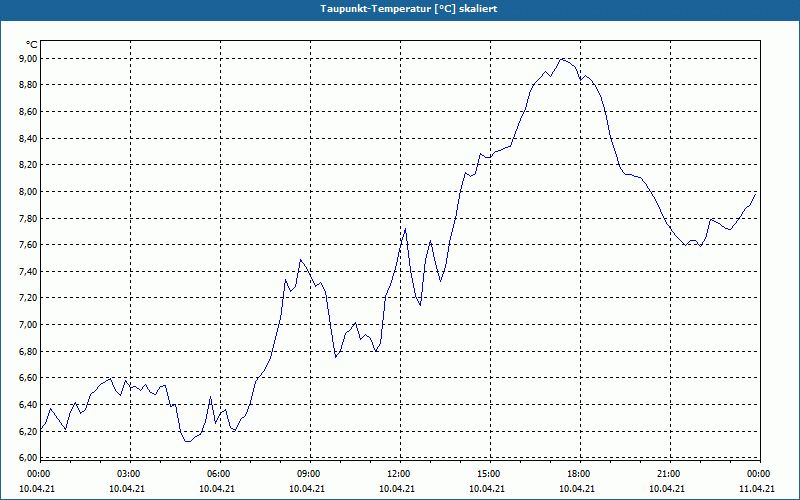Select the 9,00 y-axis value
This screenshot has height=500, width=800.
point(29,58)
